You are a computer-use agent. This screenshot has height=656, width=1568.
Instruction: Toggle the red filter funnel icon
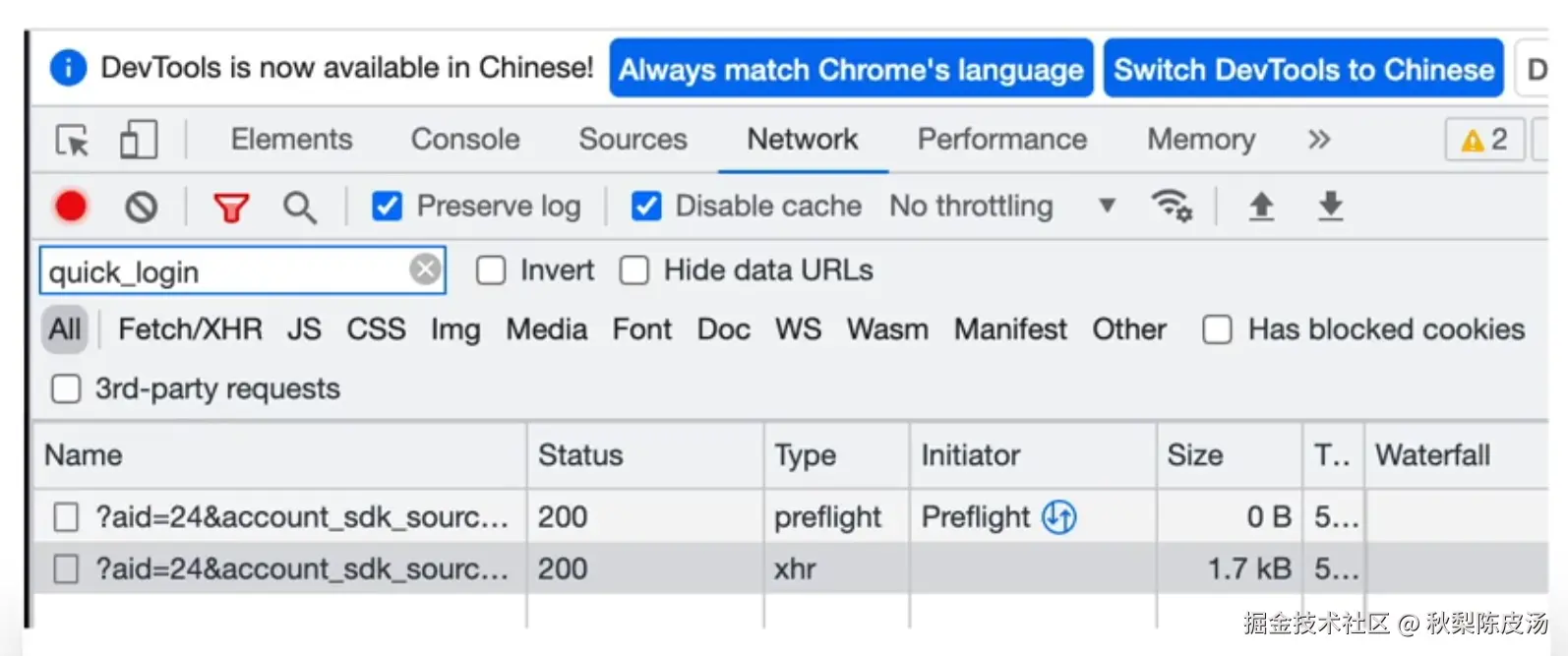(x=231, y=208)
